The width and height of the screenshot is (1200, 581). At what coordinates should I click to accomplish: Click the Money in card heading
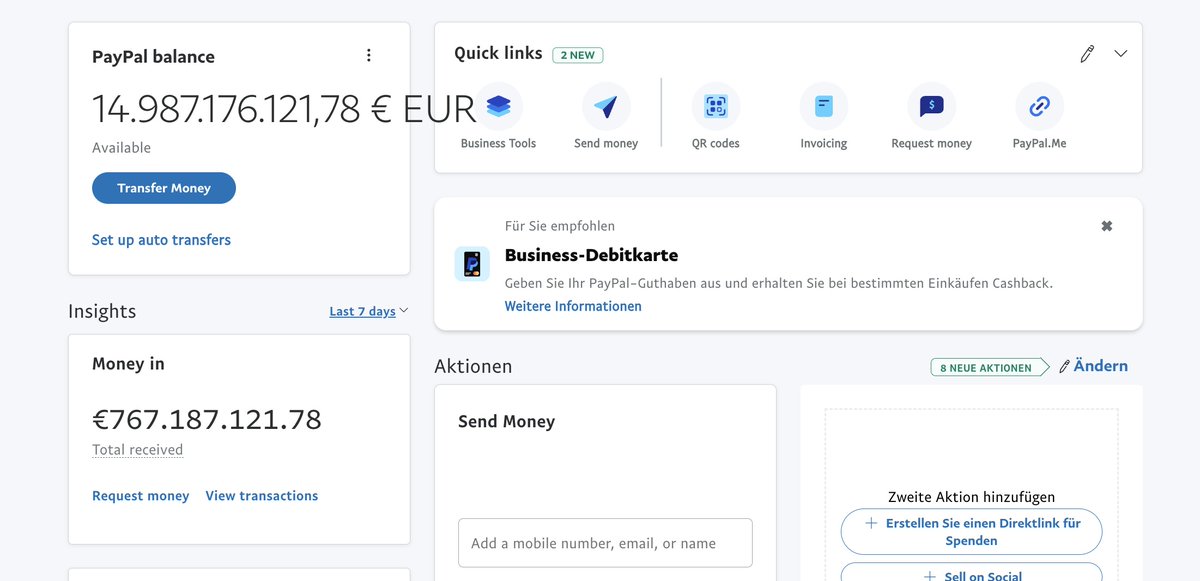tap(128, 364)
